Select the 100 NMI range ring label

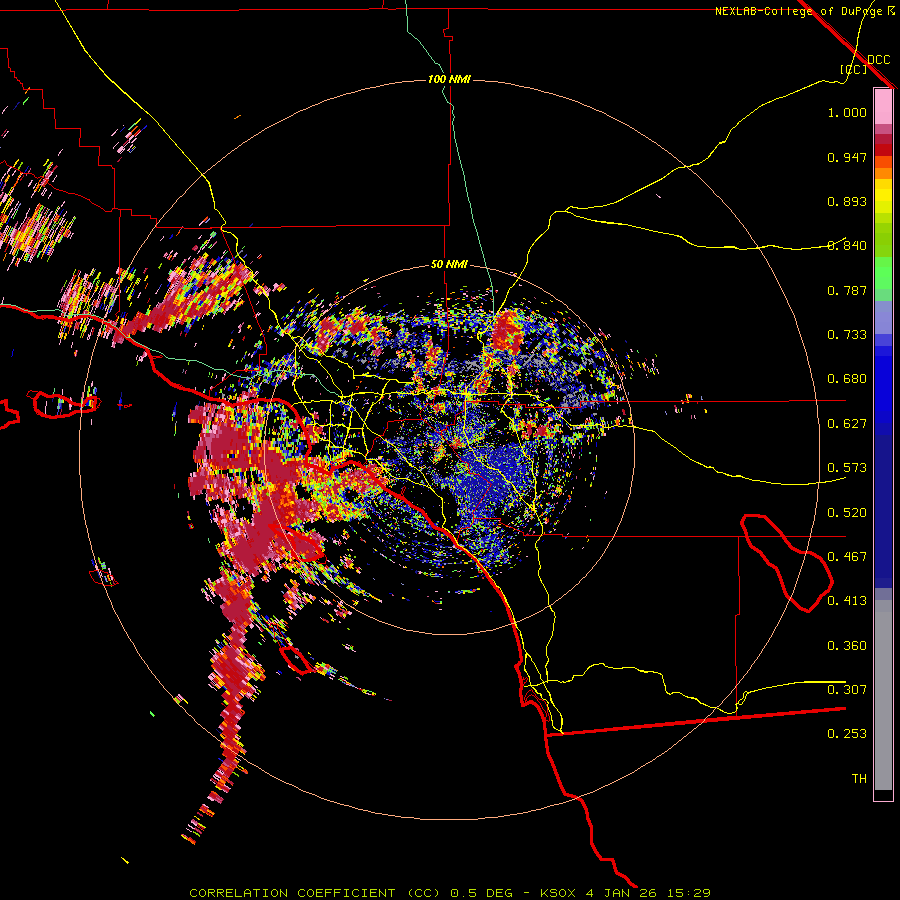tap(449, 79)
